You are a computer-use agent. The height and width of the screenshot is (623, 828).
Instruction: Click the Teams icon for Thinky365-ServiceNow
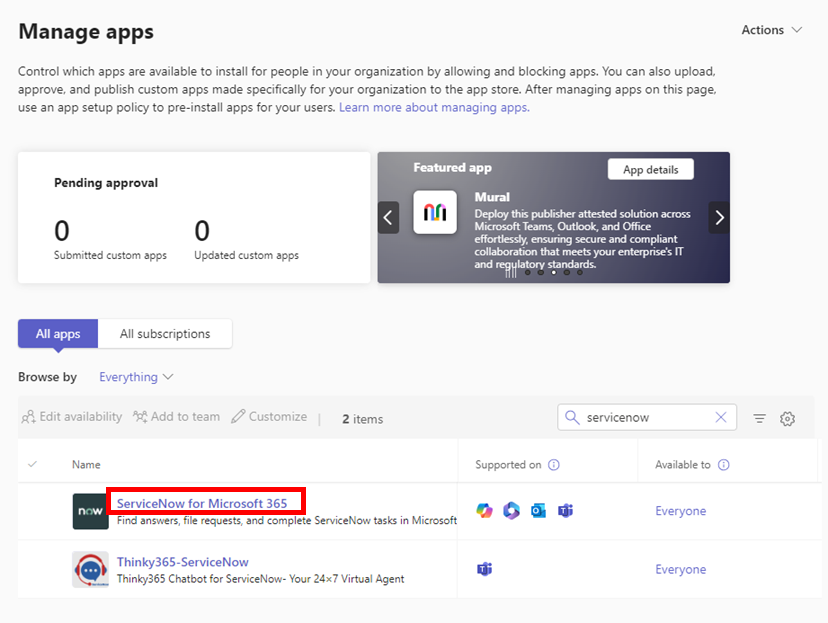(x=484, y=568)
